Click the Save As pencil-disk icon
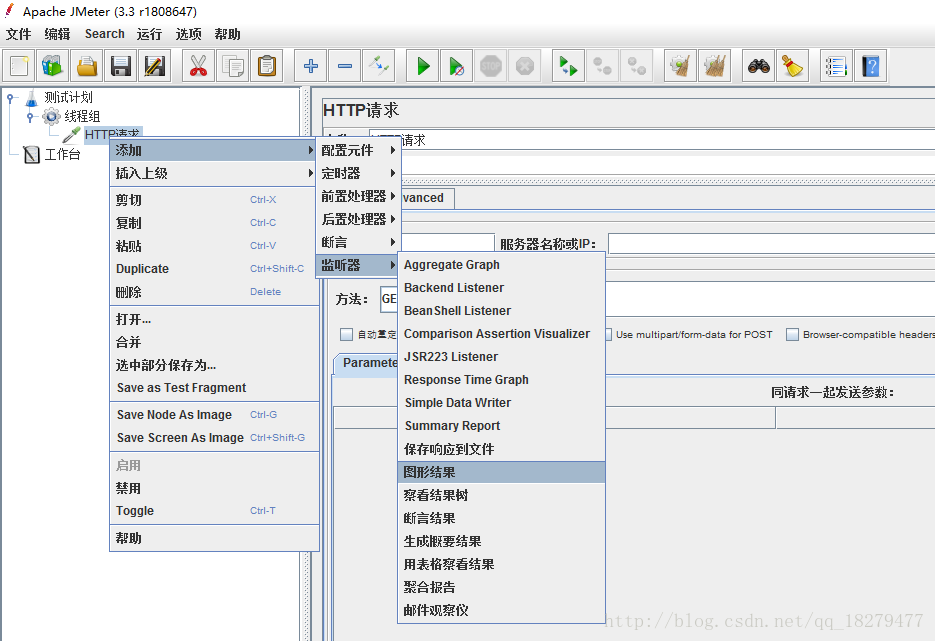The height and width of the screenshot is (641, 935). tap(155, 66)
